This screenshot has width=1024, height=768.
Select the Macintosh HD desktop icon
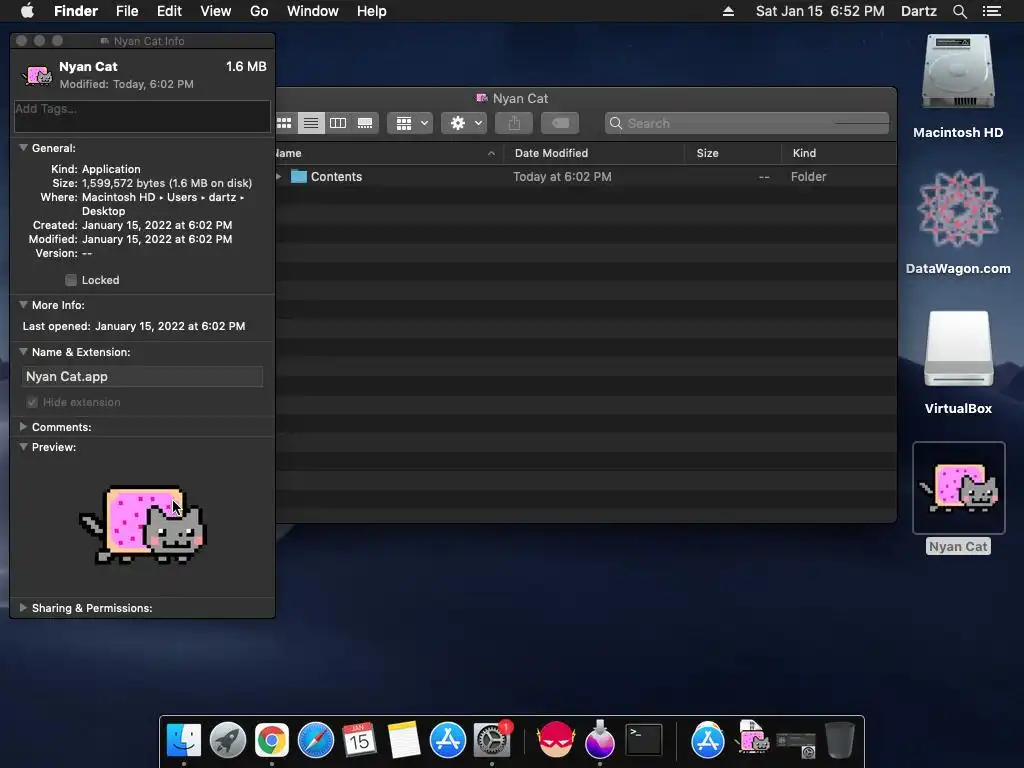click(x=958, y=73)
